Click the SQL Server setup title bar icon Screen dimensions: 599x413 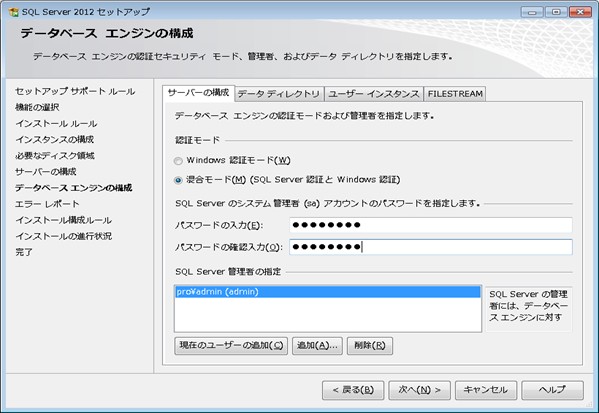13,12
